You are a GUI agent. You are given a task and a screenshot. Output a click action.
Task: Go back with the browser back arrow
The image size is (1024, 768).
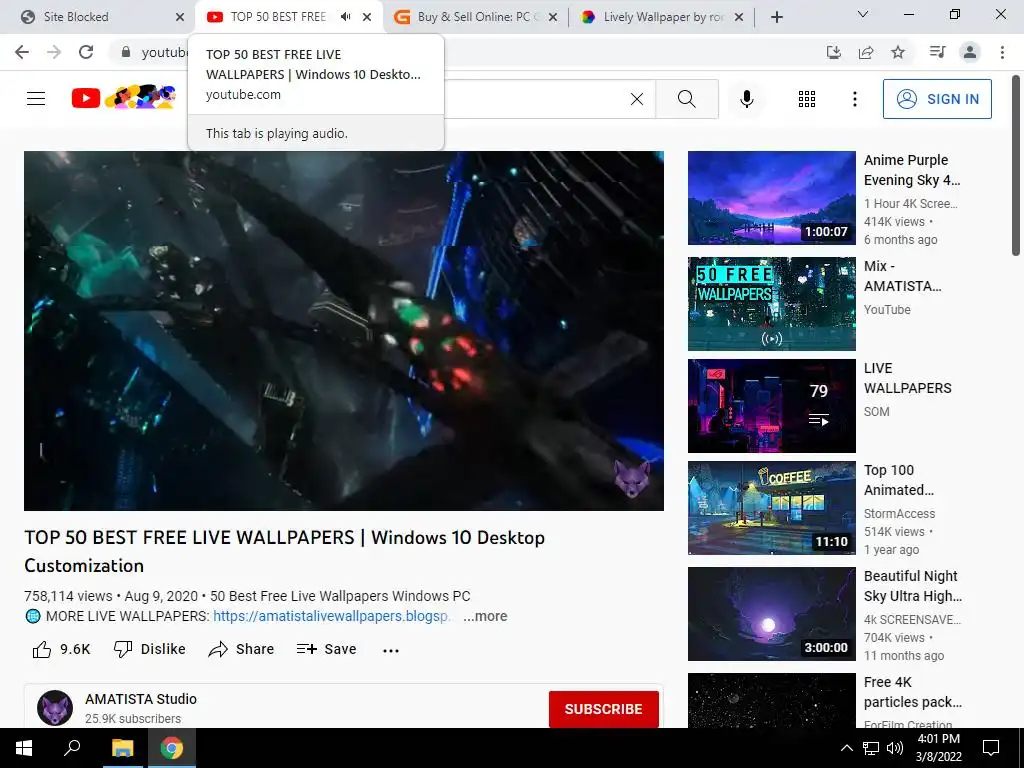pos(22,52)
